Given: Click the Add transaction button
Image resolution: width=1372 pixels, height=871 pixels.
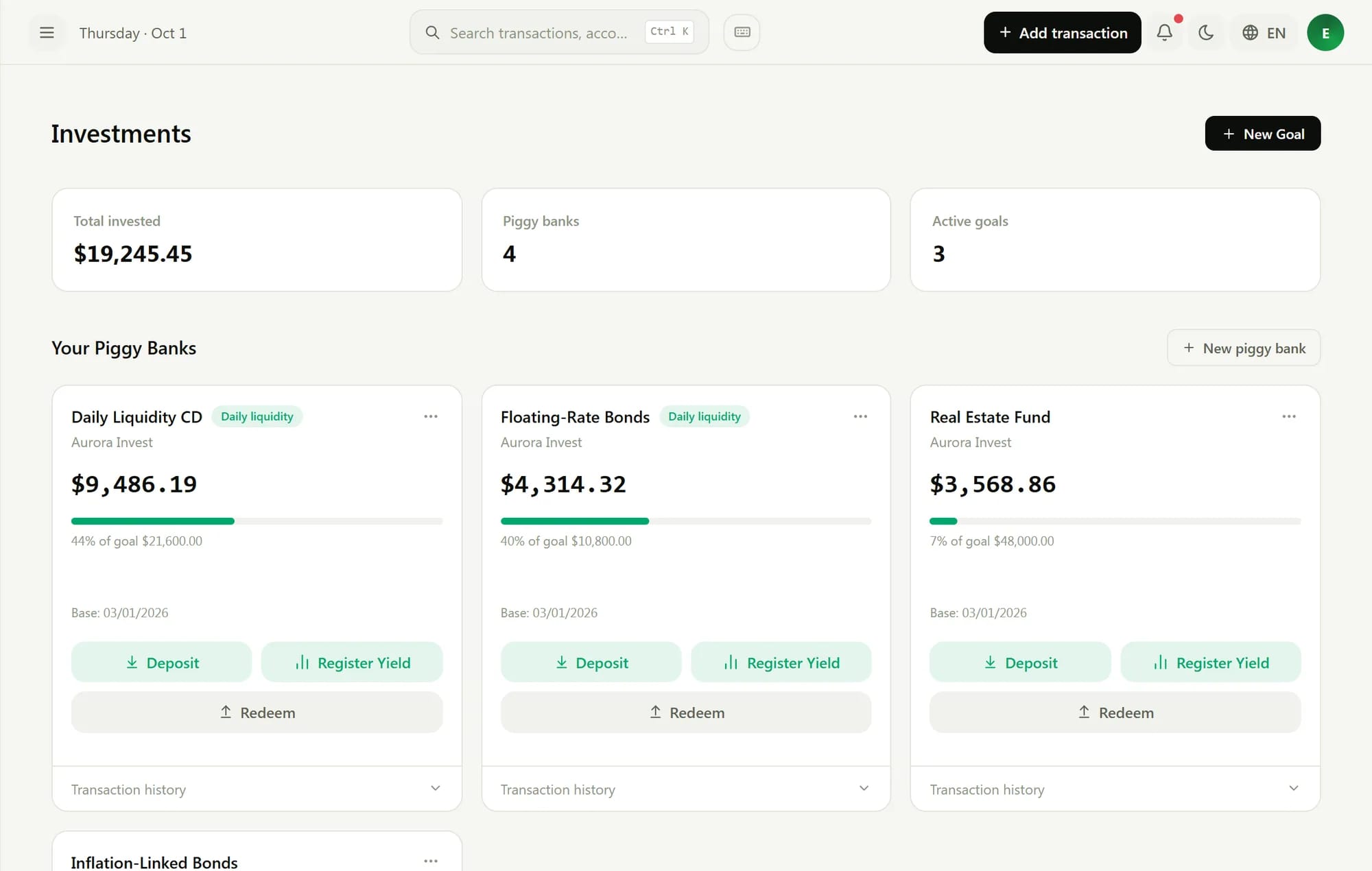Looking at the screenshot, I should (1062, 32).
